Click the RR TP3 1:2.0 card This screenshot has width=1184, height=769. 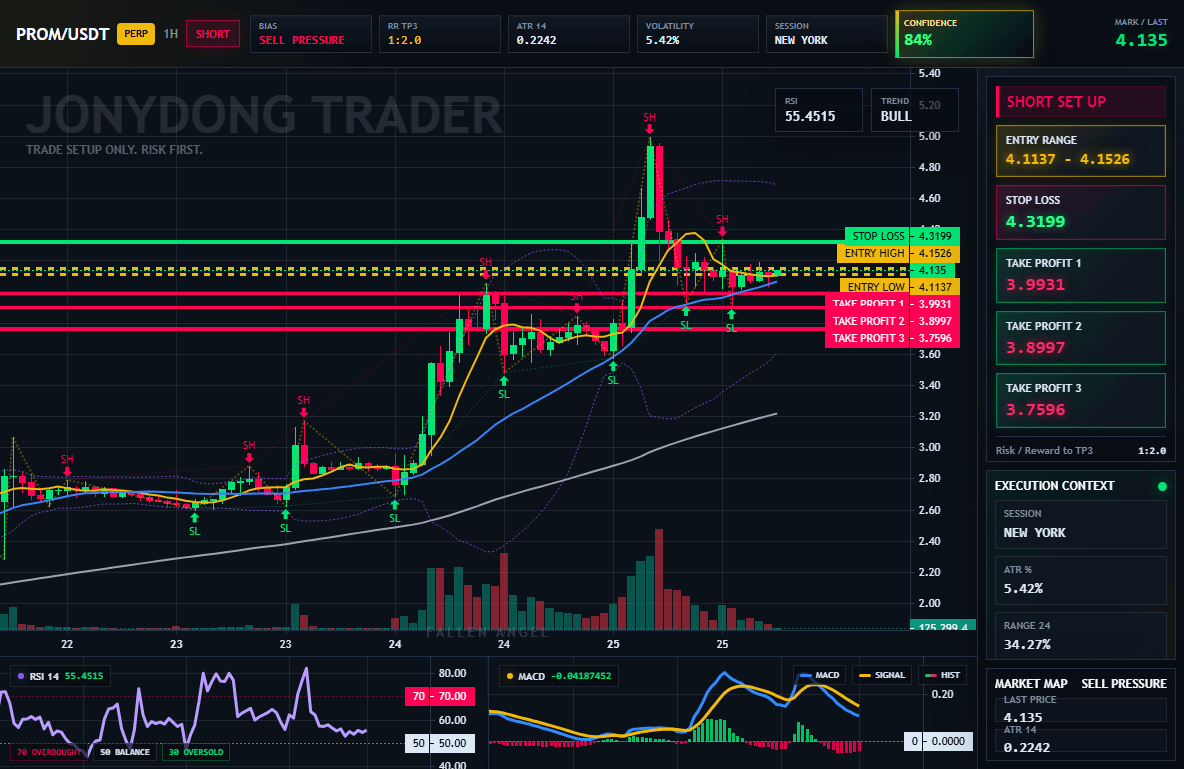[x=439, y=34]
